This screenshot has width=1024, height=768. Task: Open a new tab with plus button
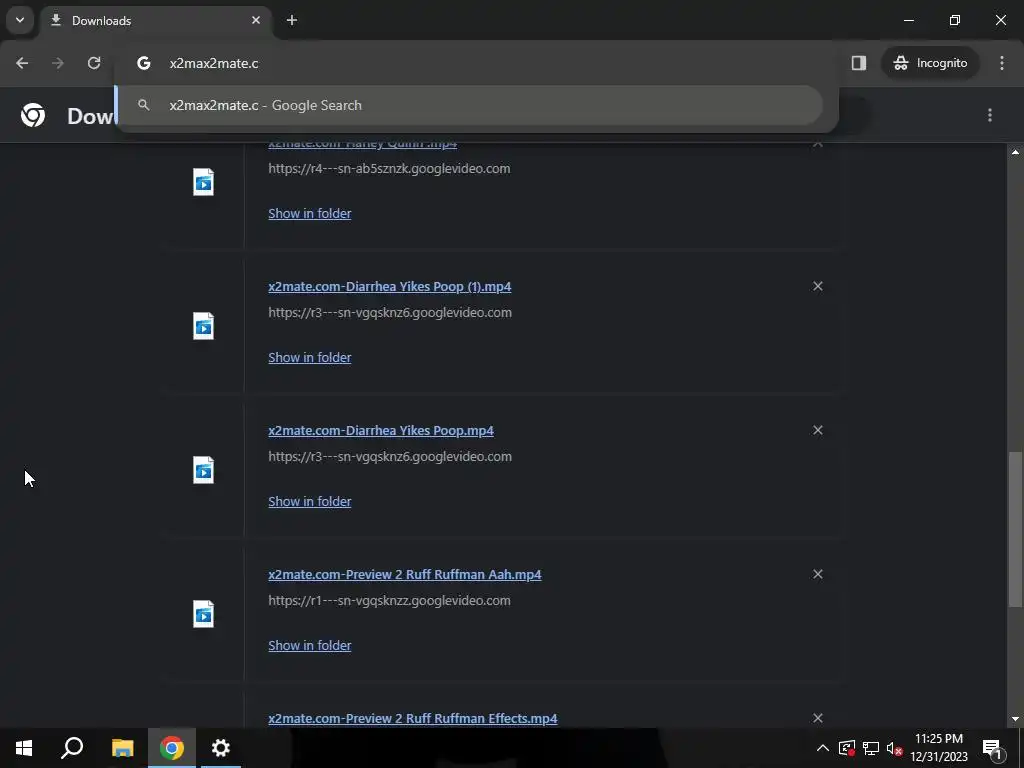292,20
